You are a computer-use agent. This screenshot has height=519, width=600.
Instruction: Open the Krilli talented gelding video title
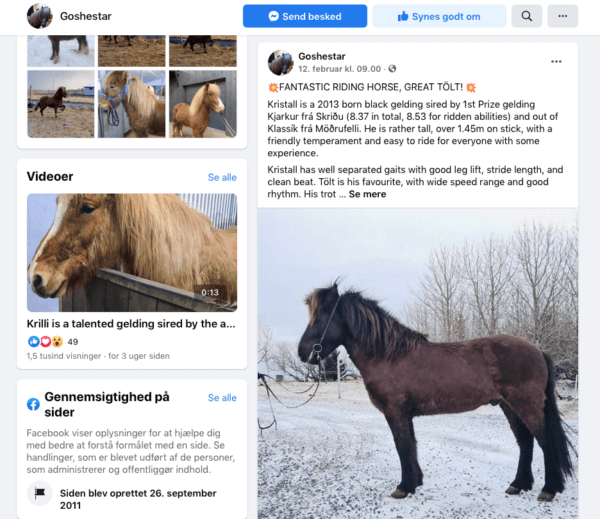(x=131, y=324)
